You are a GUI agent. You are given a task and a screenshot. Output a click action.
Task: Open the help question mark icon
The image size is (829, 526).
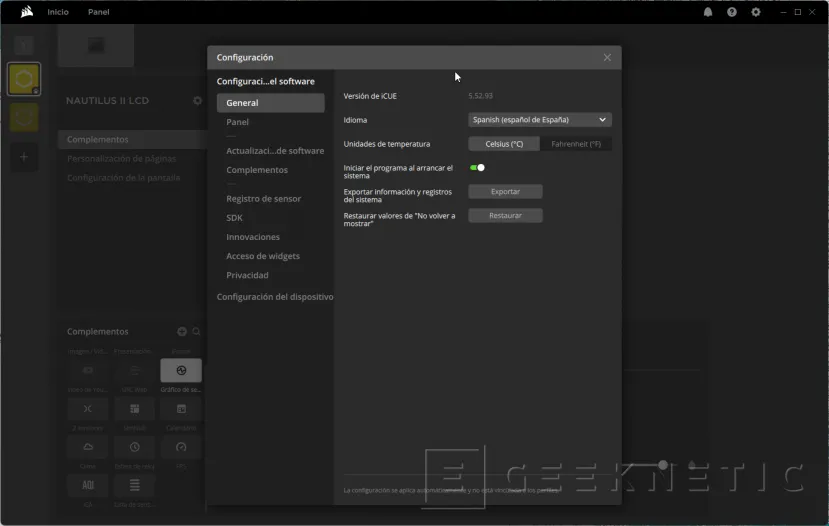coord(732,12)
